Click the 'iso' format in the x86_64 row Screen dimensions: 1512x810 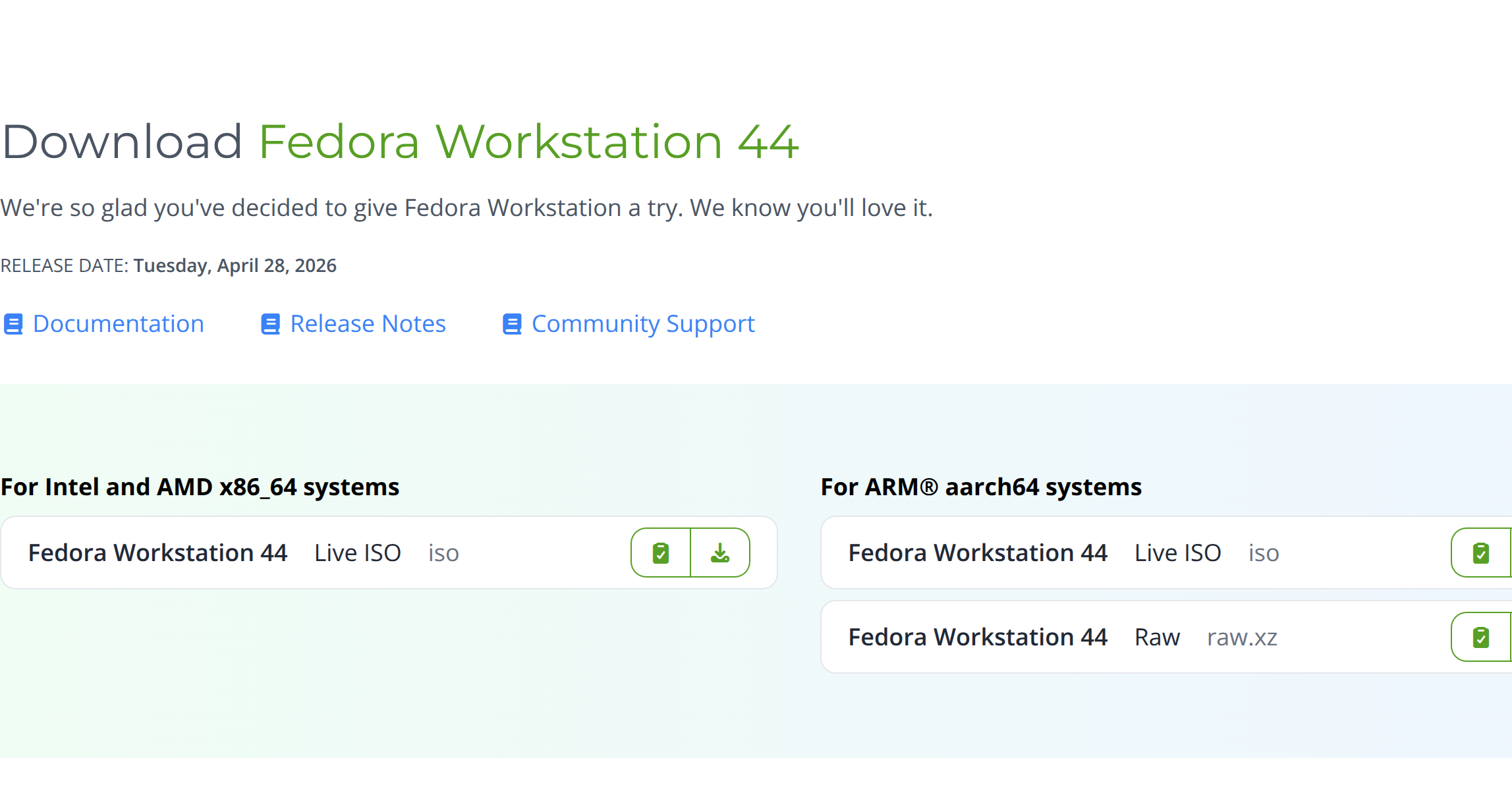point(443,553)
